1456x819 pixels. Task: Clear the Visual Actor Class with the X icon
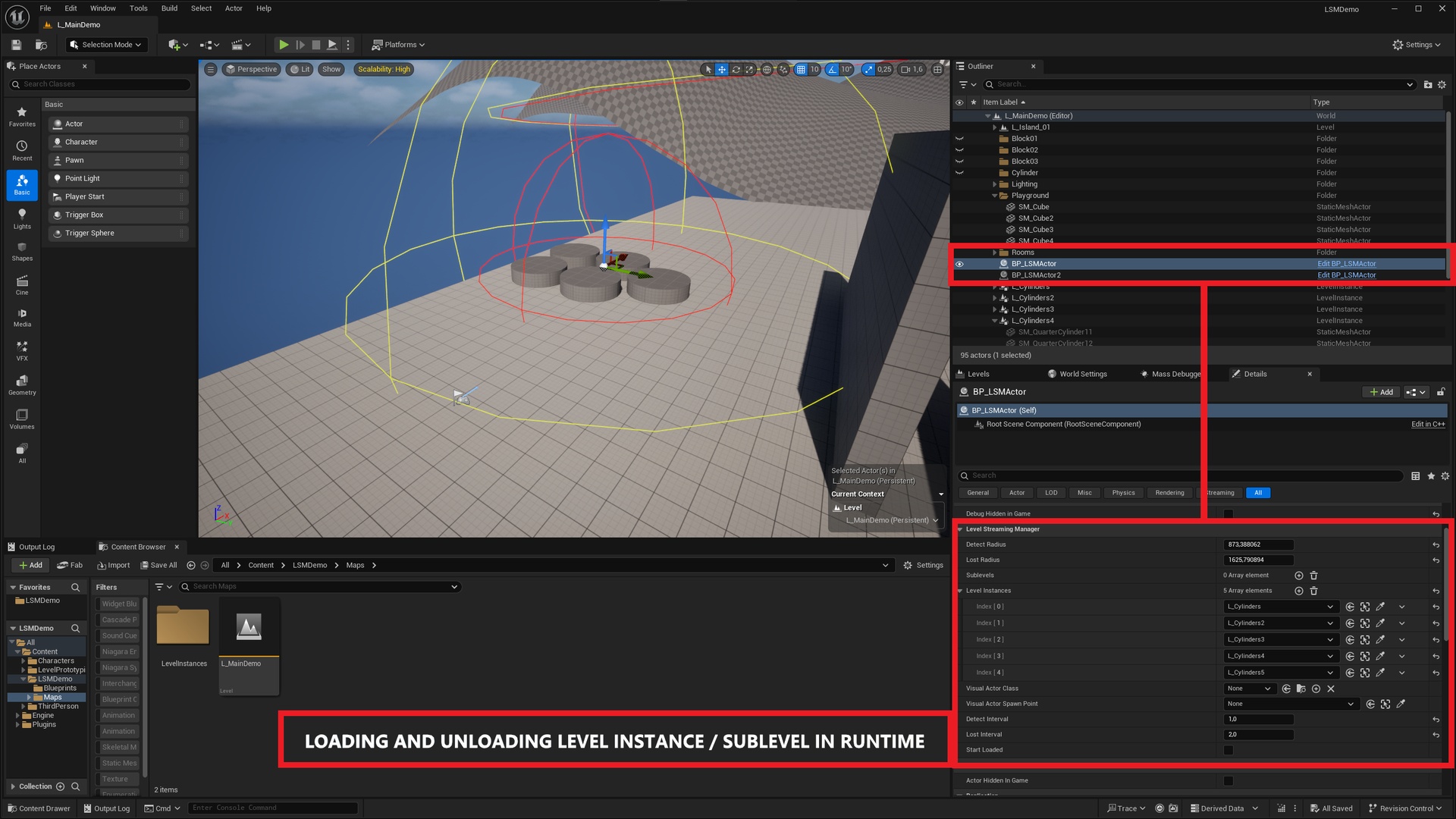(x=1331, y=689)
